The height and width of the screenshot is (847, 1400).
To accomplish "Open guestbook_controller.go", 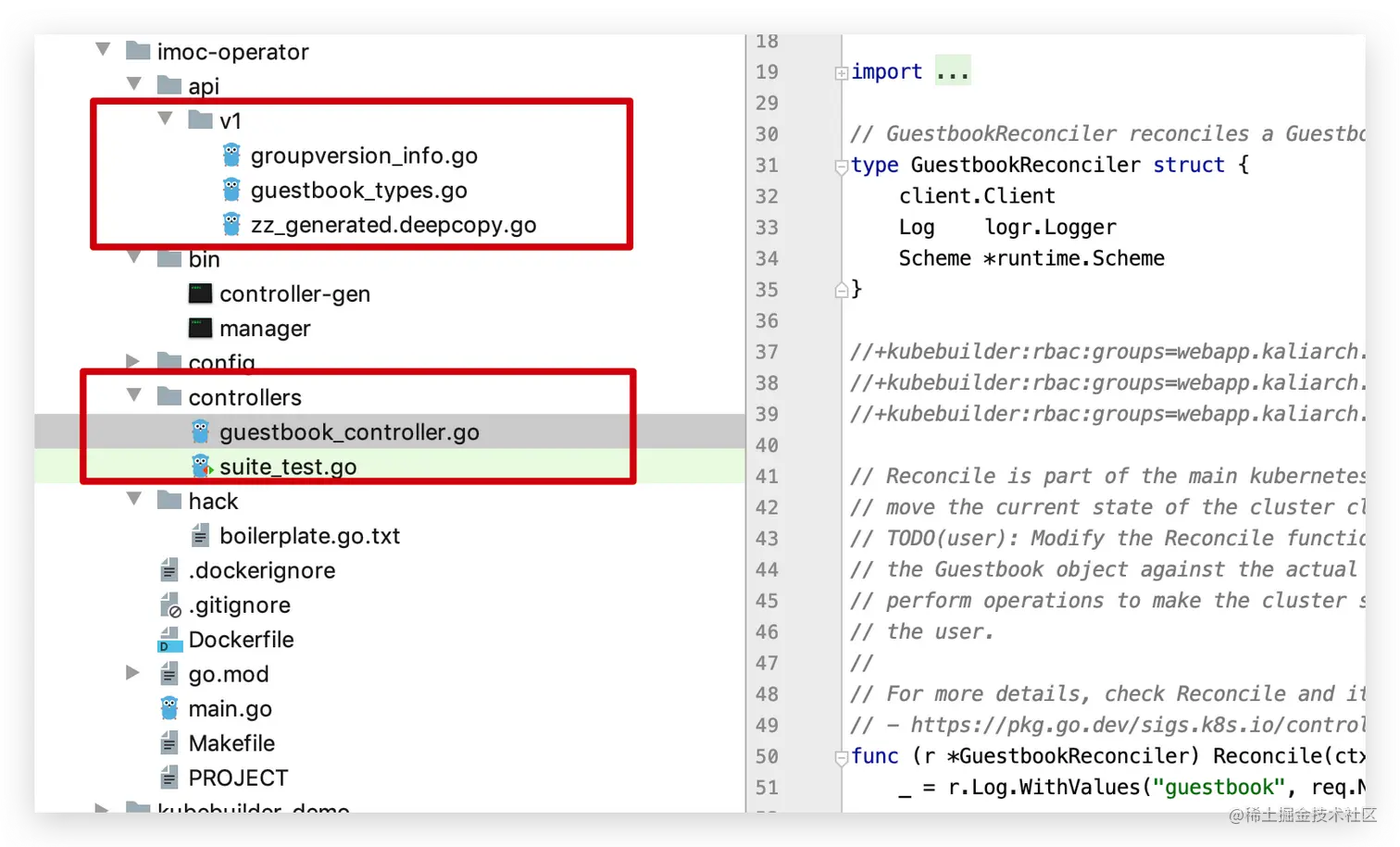I will click(349, 432).
